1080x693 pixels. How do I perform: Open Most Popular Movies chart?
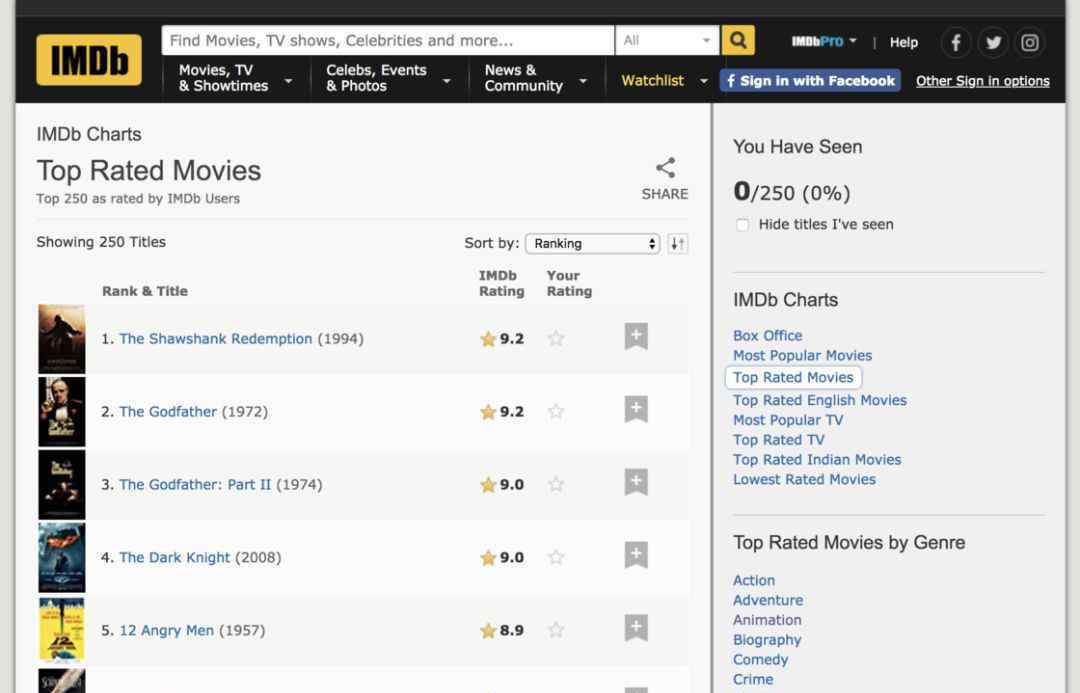pyautogui.click(x=802, y=355)
